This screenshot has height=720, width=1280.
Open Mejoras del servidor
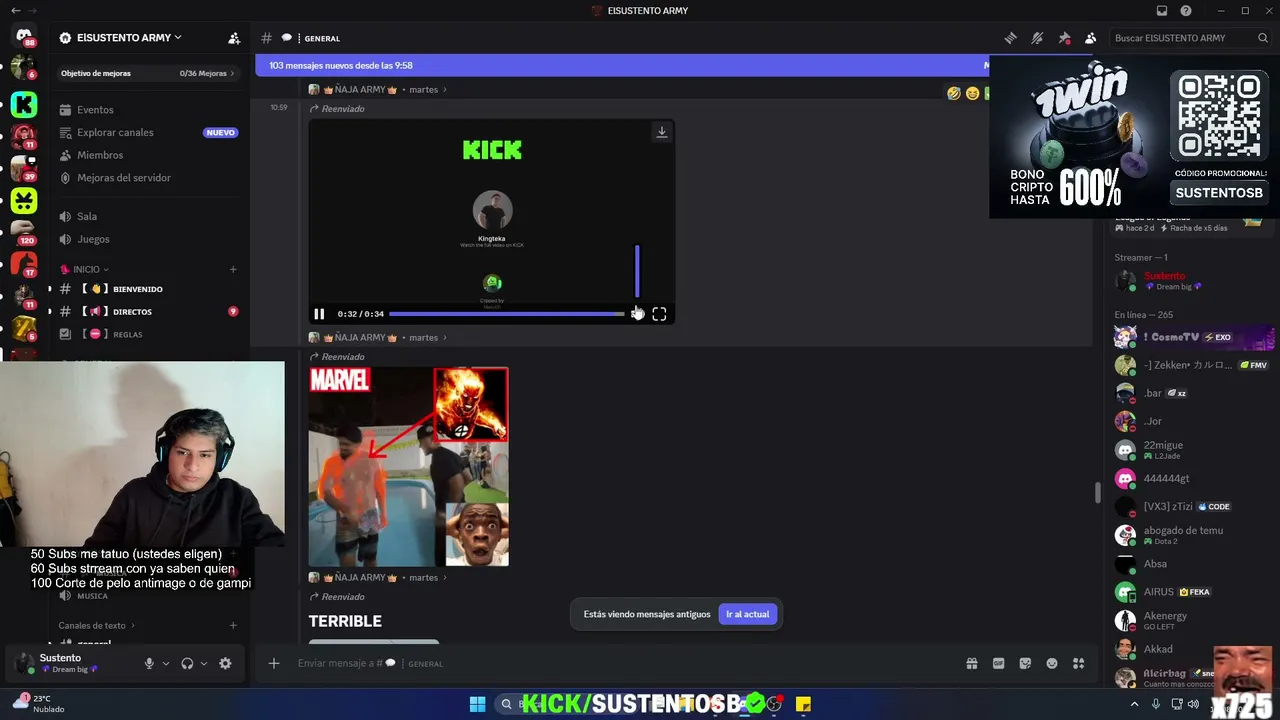click(149, 178)
